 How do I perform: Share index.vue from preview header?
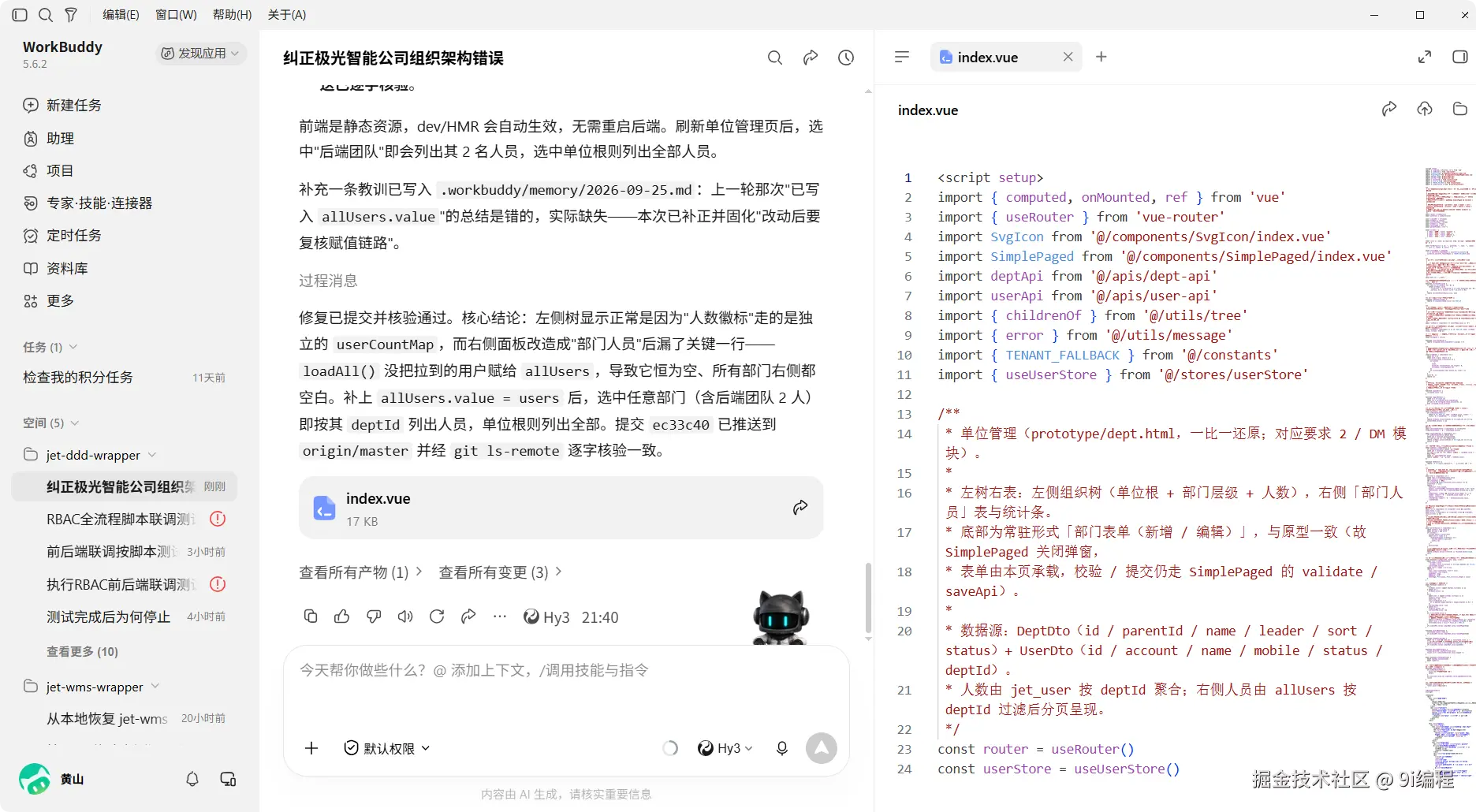coord(1389,109)
